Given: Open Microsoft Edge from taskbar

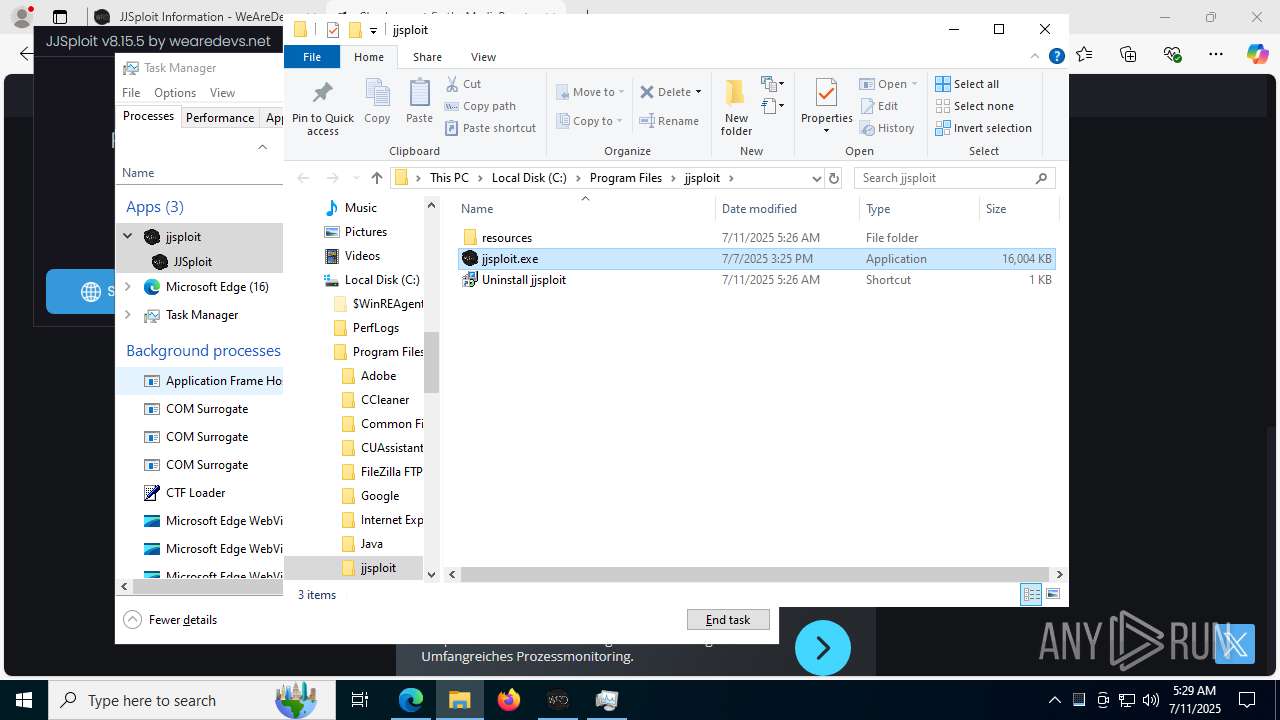Looking at the screenshot, I should tap(411, 700).
